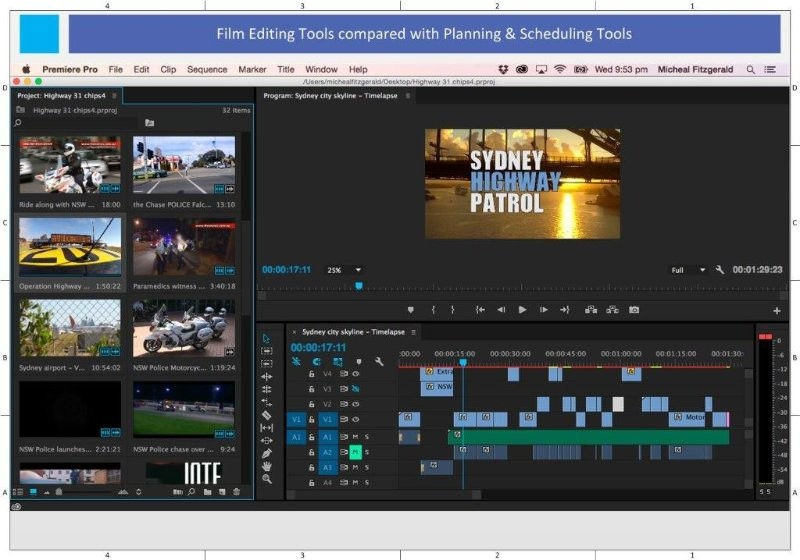The width and height of the screenshot is (800, 560).
Task: Toggle V4 track output eye
Action: click(356, 374)
